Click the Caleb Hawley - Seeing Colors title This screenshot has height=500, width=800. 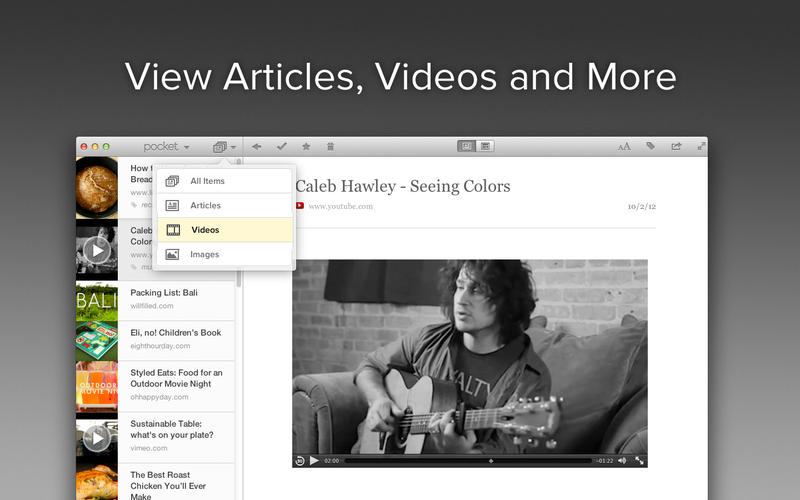tap(403, 186)
